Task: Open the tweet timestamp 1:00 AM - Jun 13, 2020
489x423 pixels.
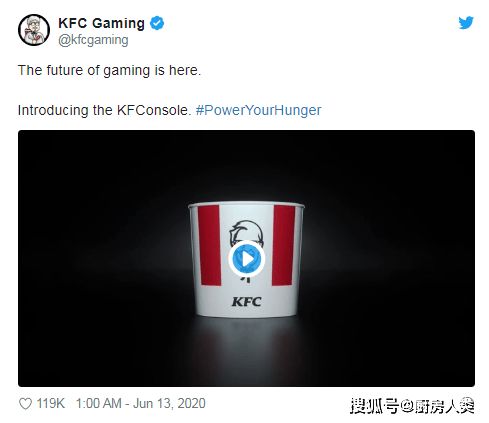Action: coord(141,403)
